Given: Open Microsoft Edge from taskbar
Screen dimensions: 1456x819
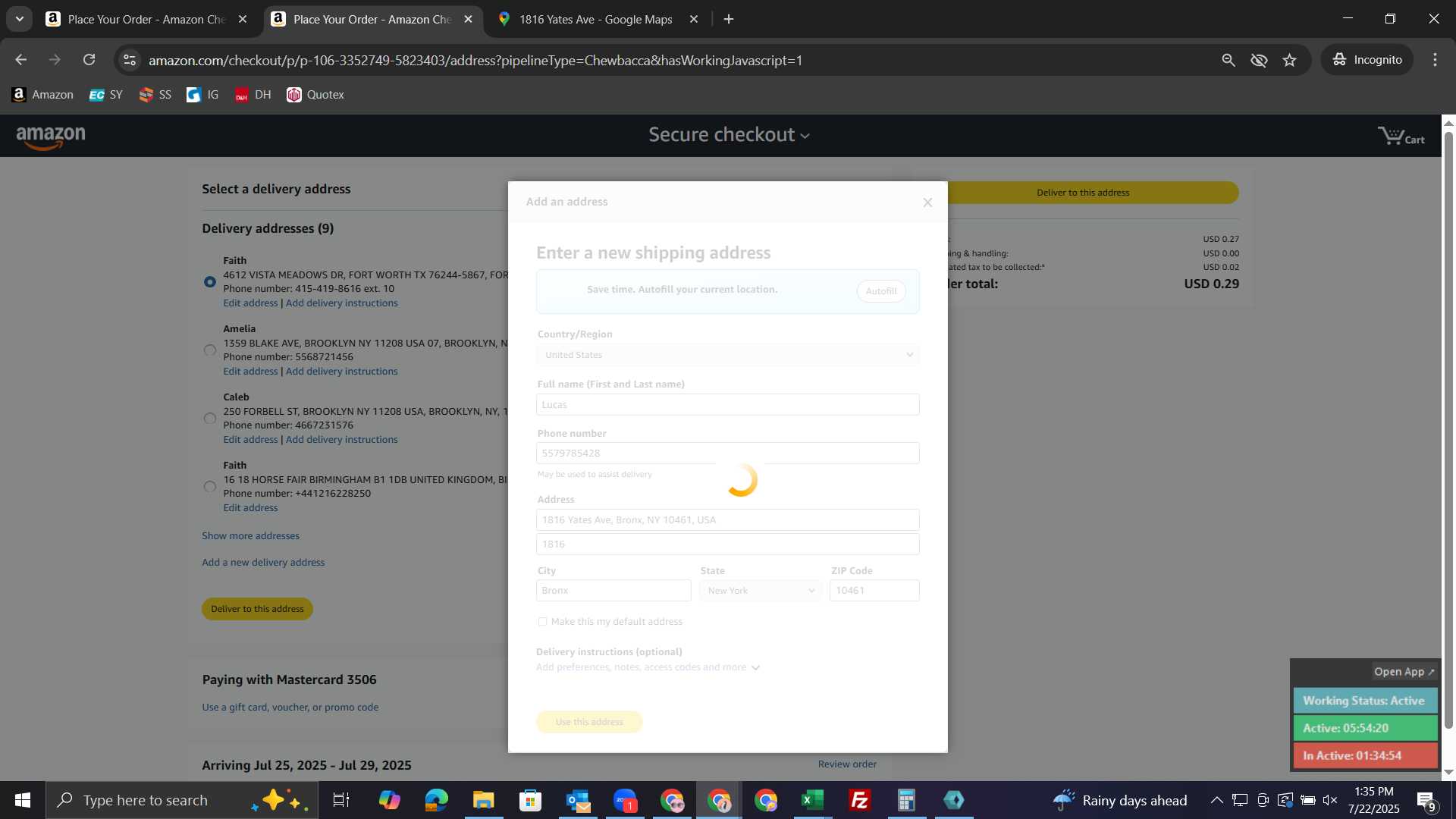Looking at the screenshot, I should click(436, 800).
